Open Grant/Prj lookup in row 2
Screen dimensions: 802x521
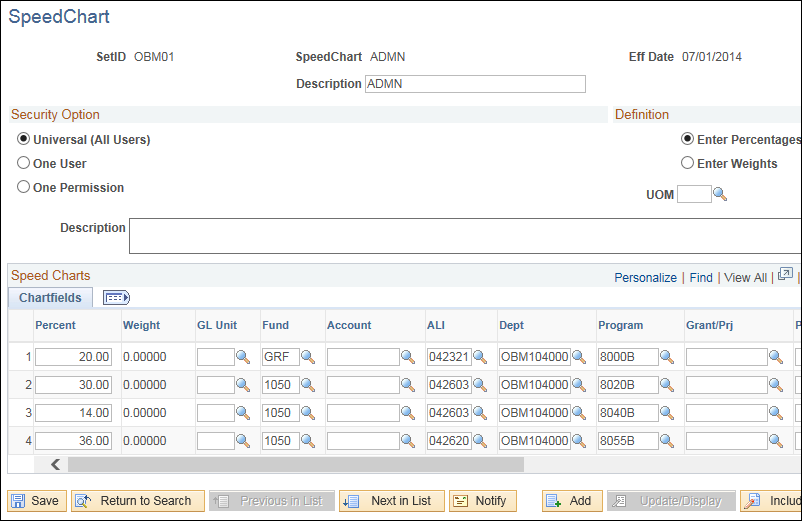tap(776, 385)
